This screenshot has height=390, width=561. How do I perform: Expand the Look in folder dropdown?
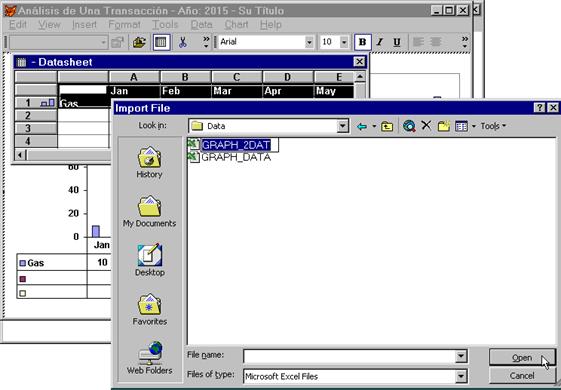(342, 126)
